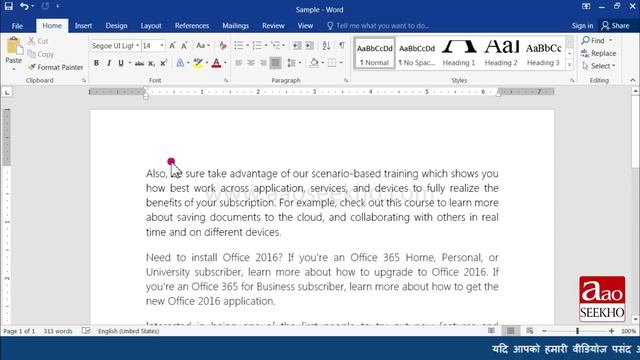Open Customize Quick Access Toolbar dropdown

tap(58, 7)
